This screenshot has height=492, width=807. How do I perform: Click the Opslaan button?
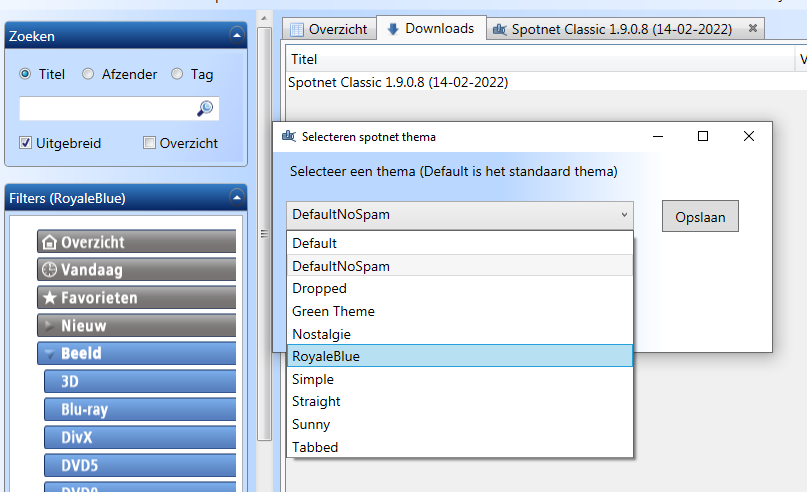(x=700, y=216)
